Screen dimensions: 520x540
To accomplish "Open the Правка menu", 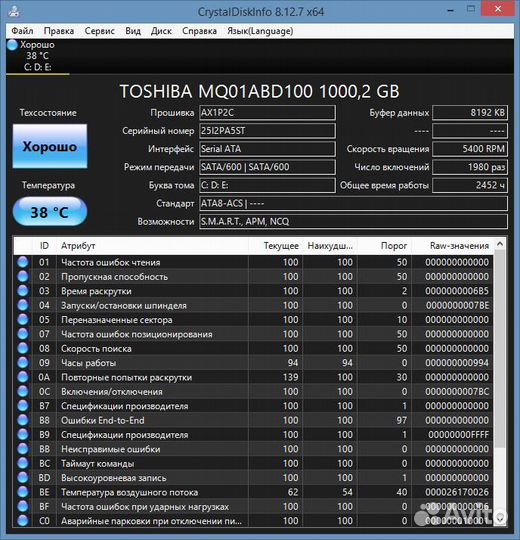I will pos(59,31).
